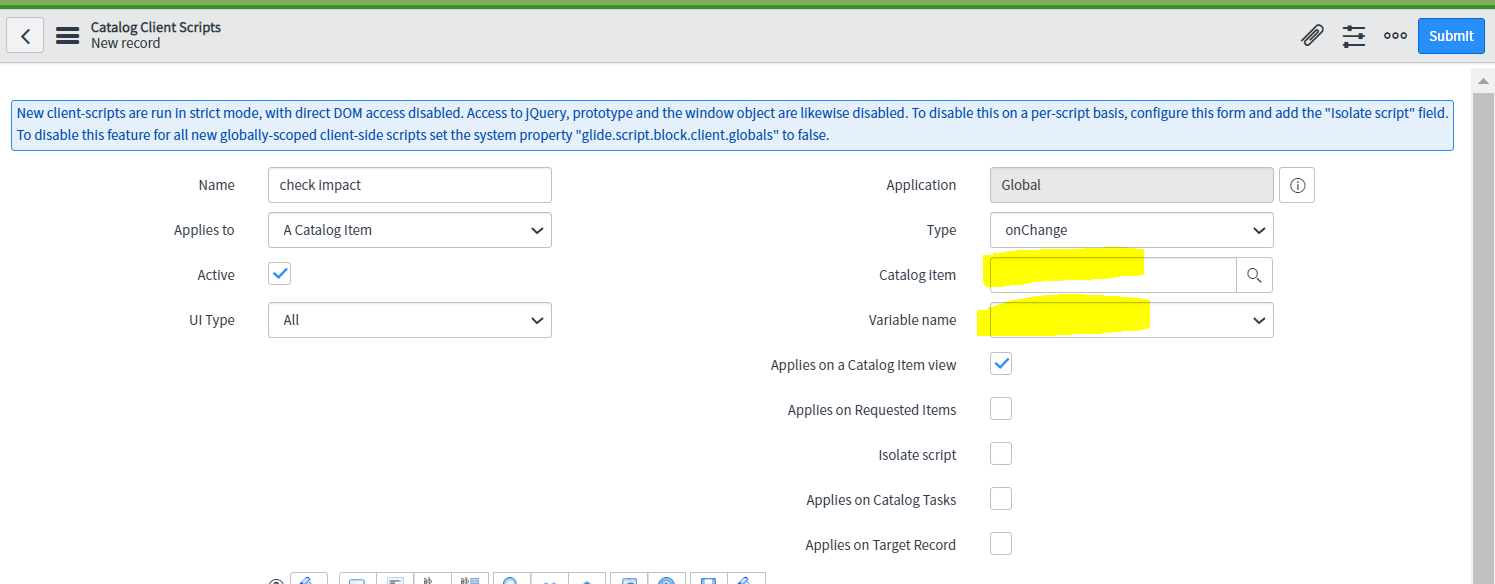Click the info icon beside Application field
The width and height of the screenshot is (1495, 584).
(1297, 185)
